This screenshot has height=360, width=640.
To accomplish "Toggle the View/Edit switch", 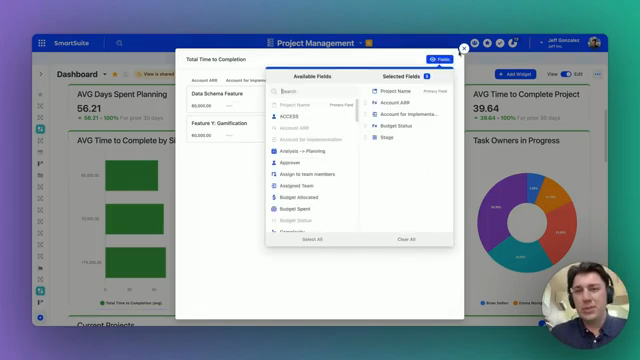I will click(566, 74).
